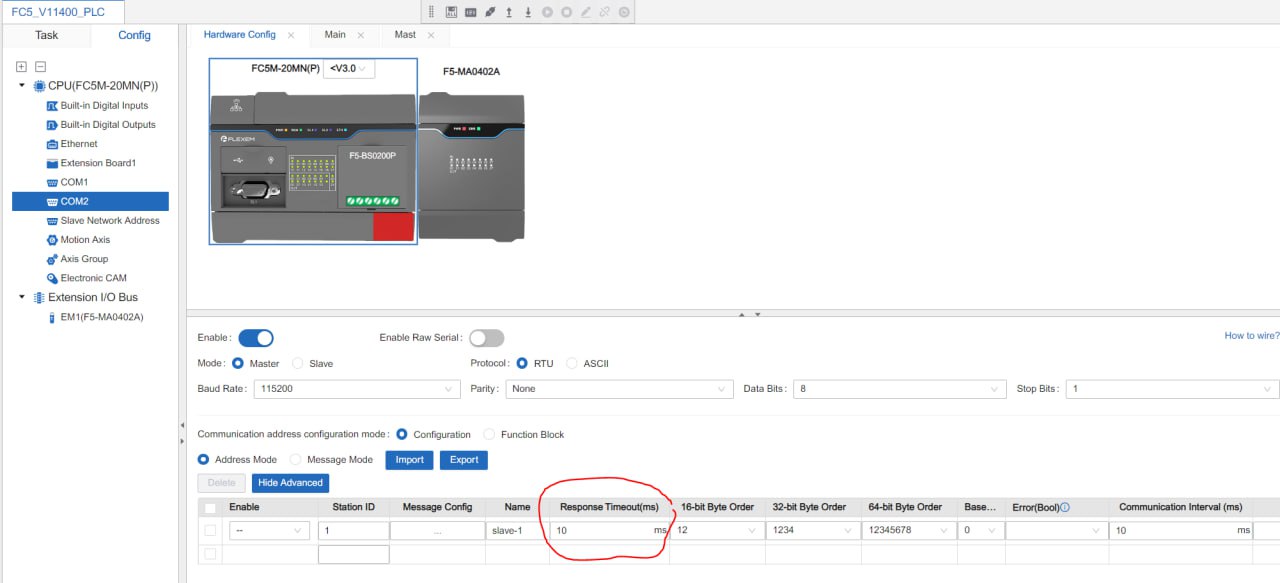
Task: Open the Stop Bits dropdown
Action: tap(1172, 389)
